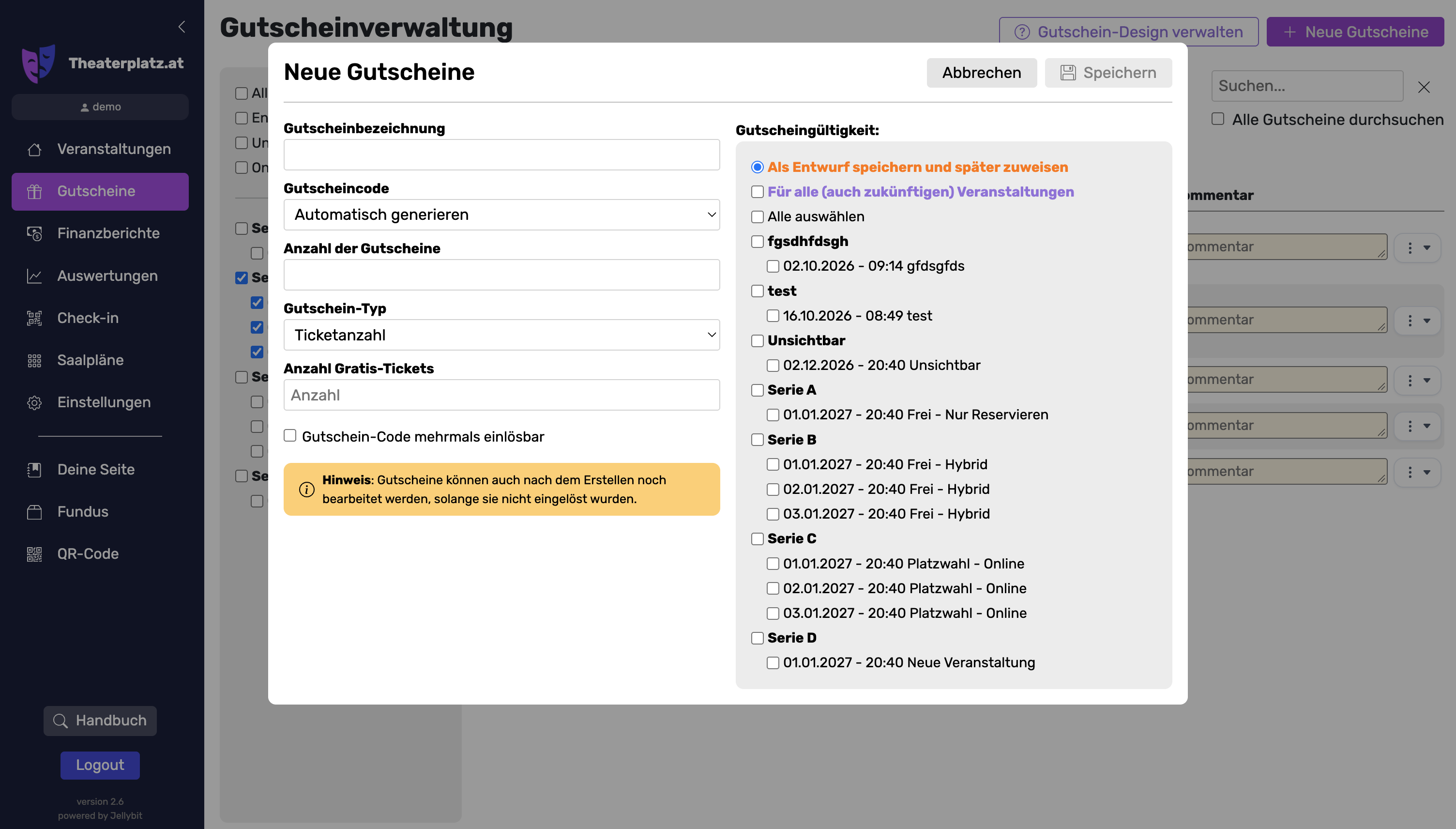
Task: Tick 03.01.2027 Platzwahl - Online event
Action: coord(773,613)
